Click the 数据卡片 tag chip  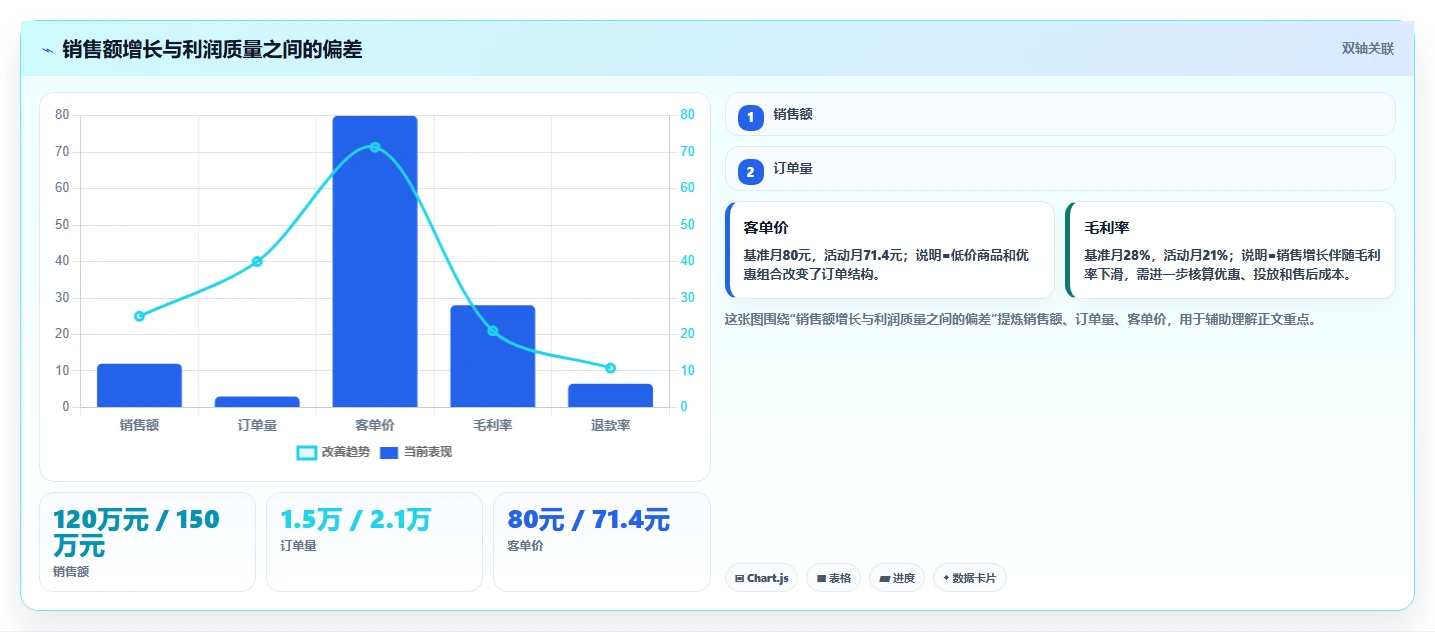point(969,578)
